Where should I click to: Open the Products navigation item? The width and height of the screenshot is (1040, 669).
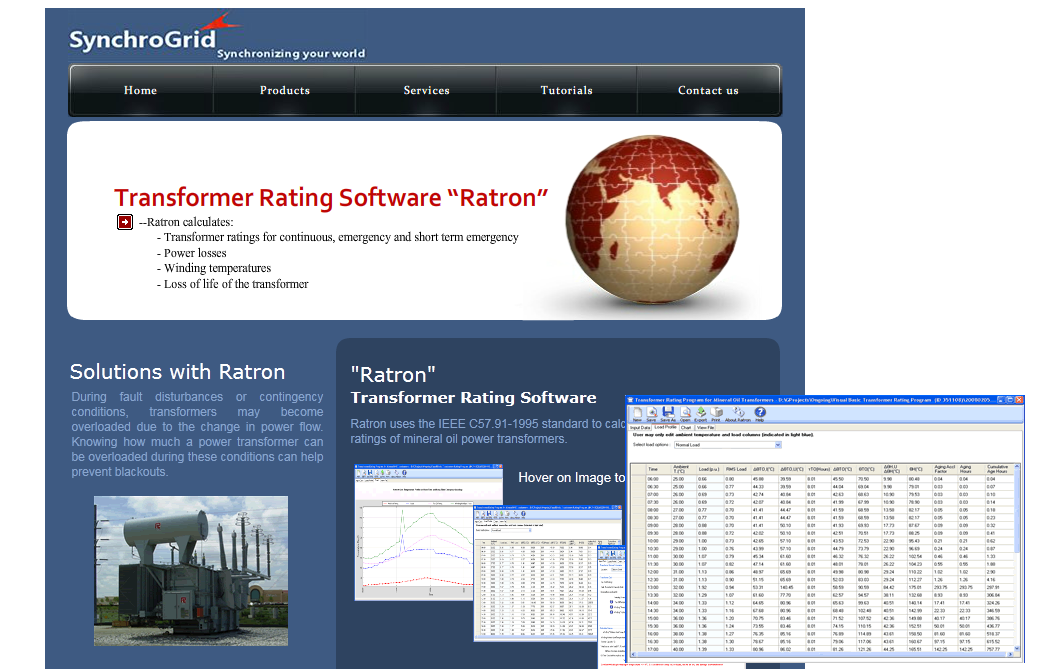(x=285, y=90)
